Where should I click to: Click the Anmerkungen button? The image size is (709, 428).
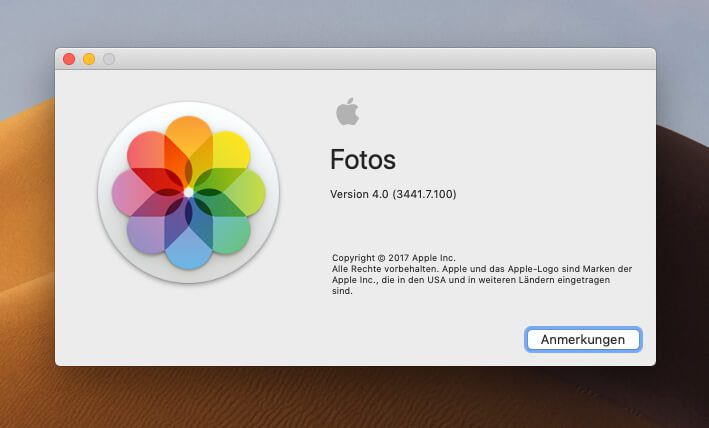583,340
